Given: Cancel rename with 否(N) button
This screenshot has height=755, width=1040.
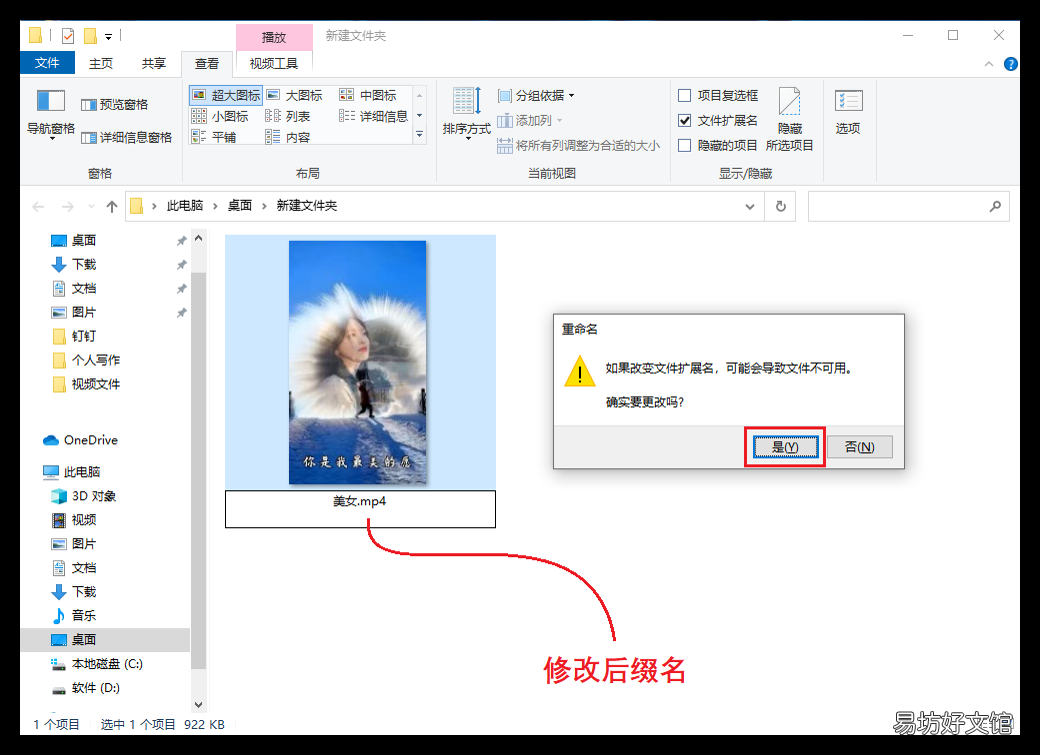Looking at the screenshot, I should point(860,447).
